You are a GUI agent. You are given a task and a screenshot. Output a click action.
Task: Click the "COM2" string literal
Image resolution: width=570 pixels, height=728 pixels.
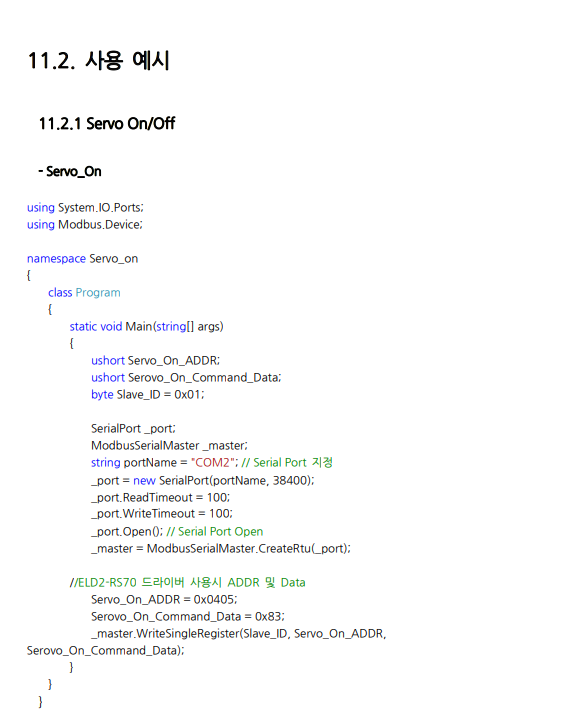point(213,462)
